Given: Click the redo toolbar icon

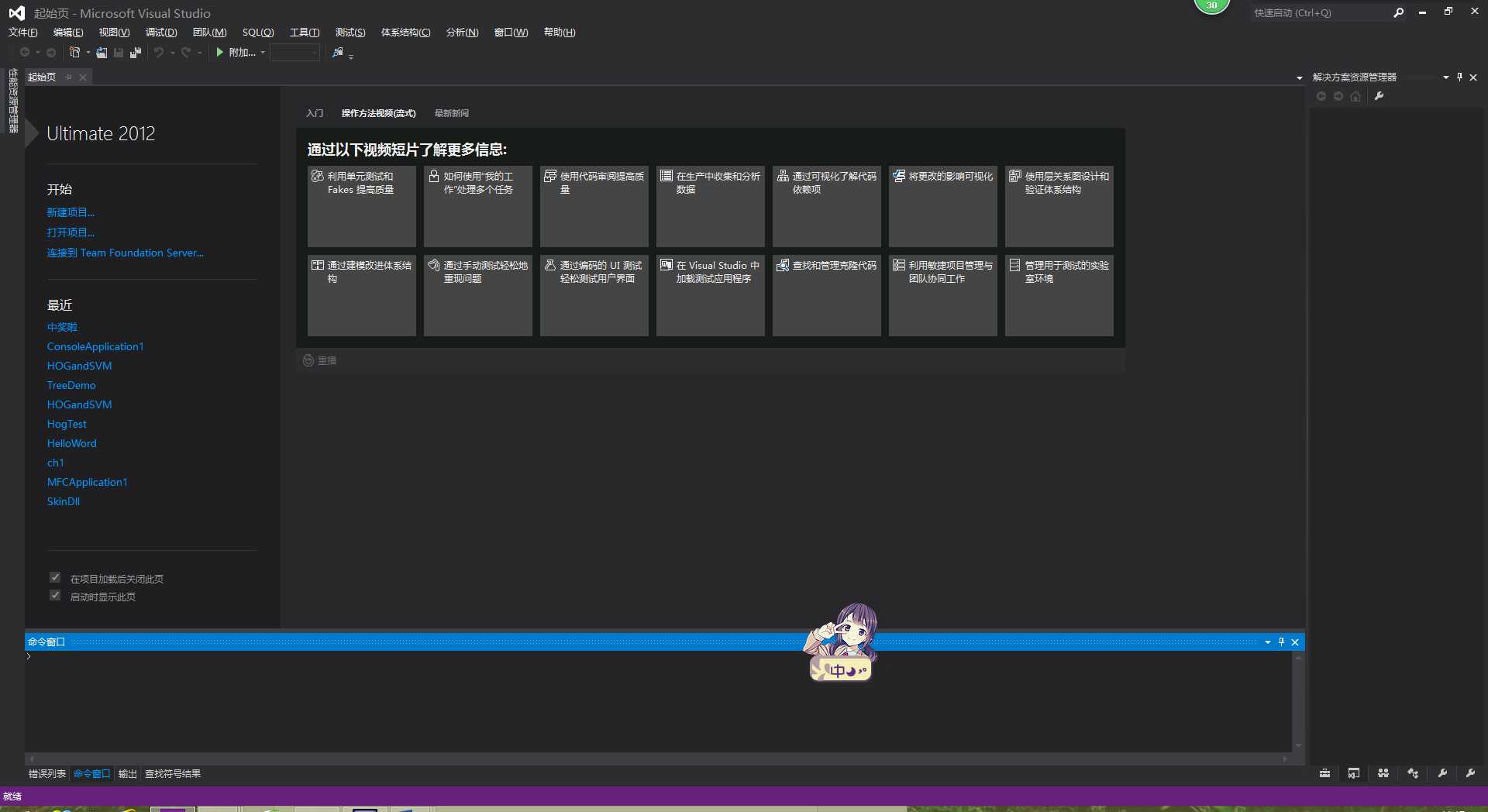Looking at the screenshot, I should (186, 53).
